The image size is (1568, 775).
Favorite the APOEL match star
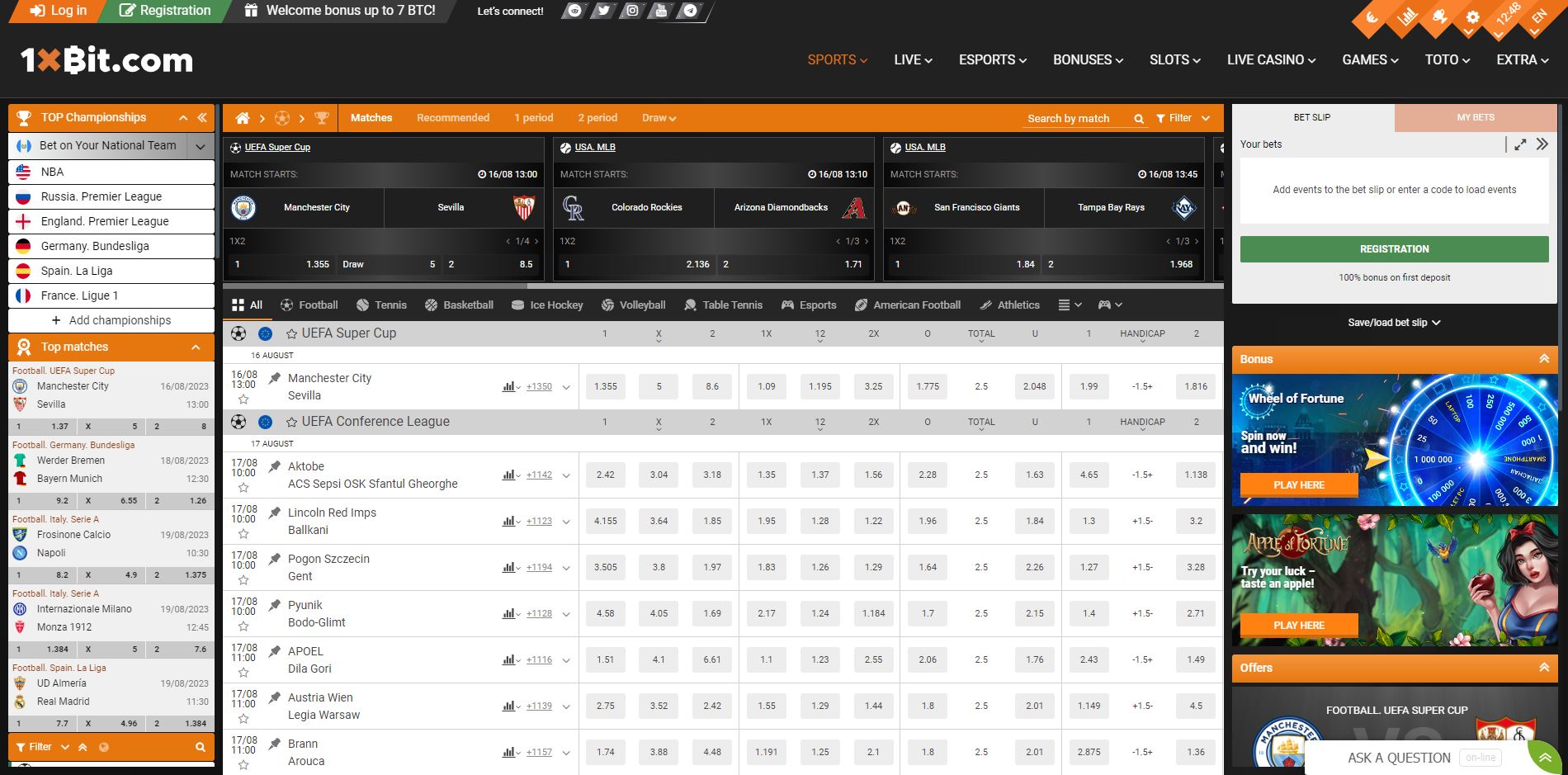(243, 673)
